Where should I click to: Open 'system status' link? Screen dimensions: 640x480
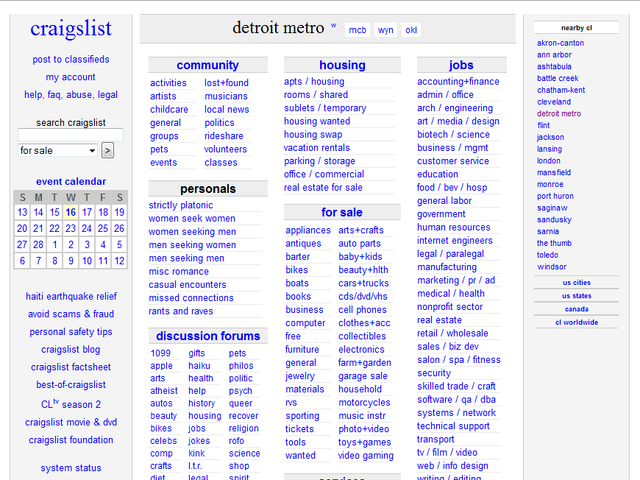71,468
